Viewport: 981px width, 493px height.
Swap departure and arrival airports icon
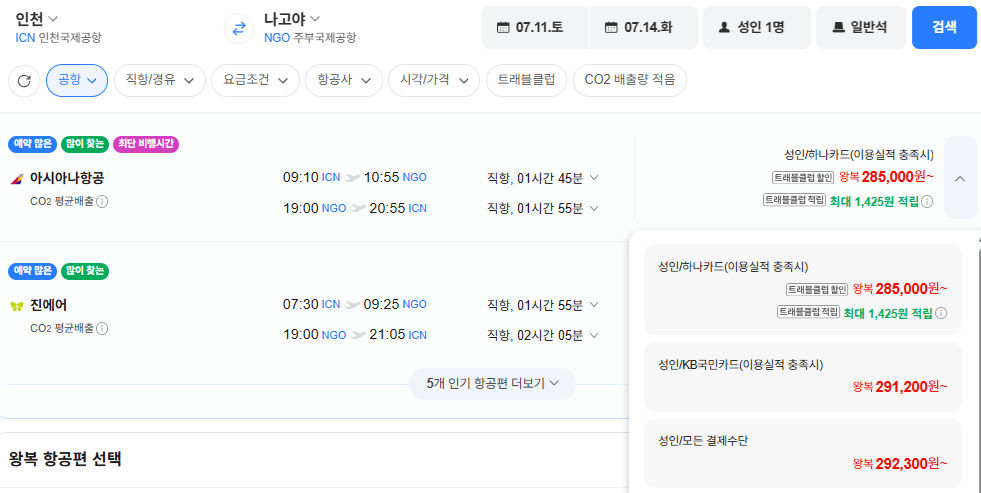(239, 28)
